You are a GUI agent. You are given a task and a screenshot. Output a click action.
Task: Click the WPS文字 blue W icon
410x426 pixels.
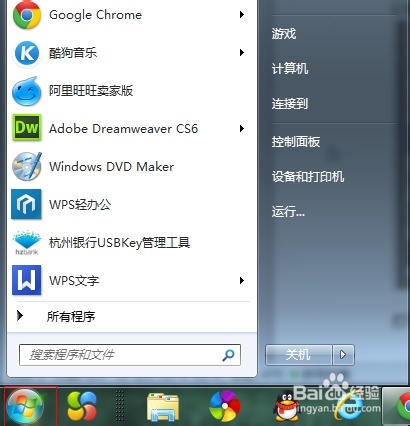click(x=26, y=280)
